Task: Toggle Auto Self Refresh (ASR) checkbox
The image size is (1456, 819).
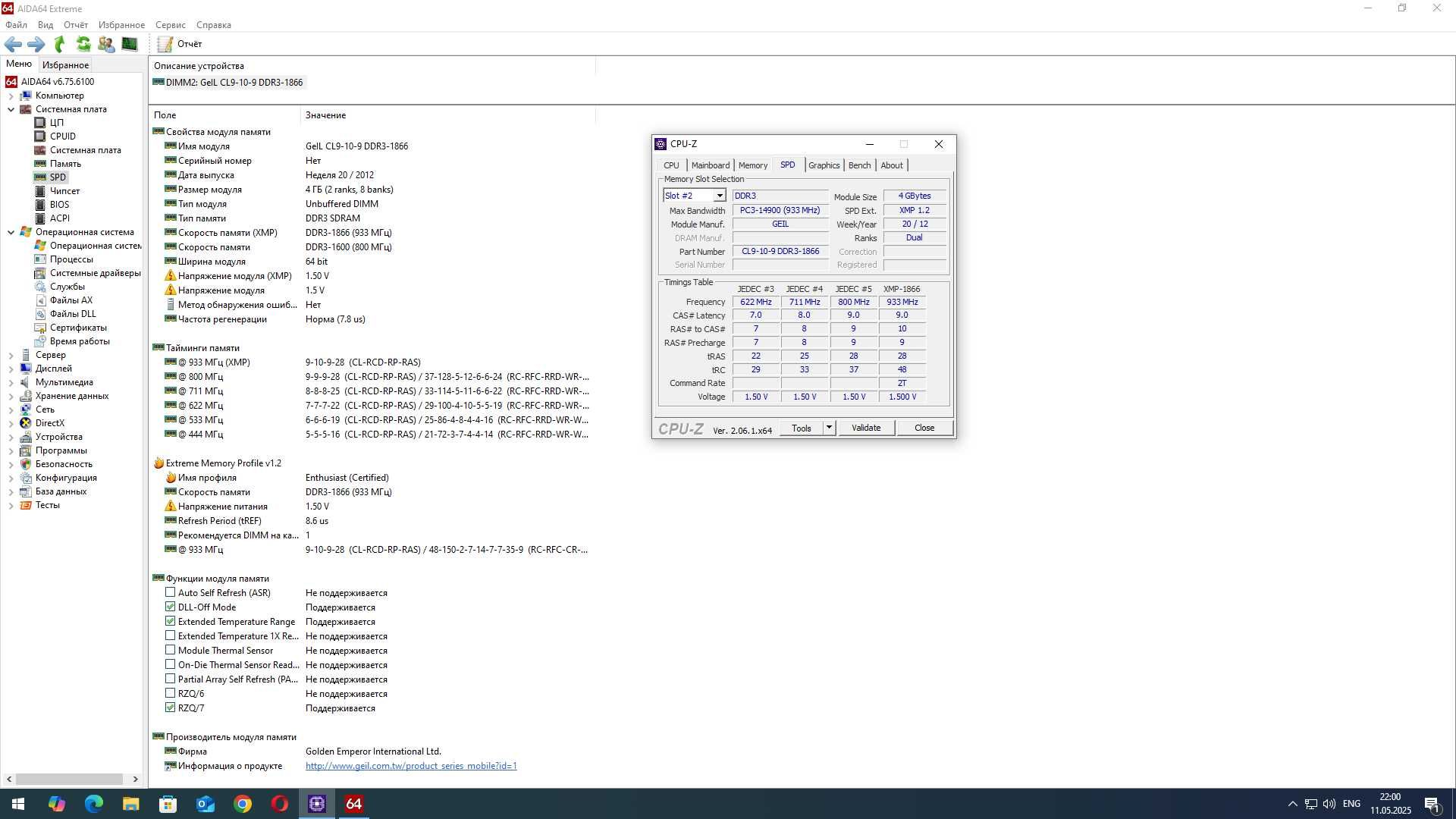Action: tap(170, 592)
